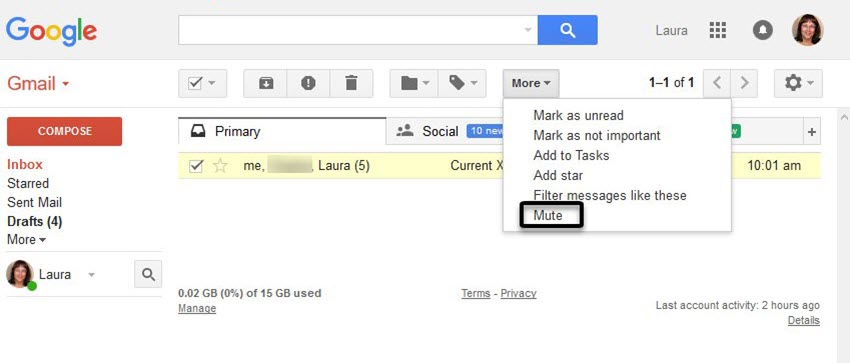Choose Mark as not important
Viewport: 850px width, 363px height.
pos(597,135)
